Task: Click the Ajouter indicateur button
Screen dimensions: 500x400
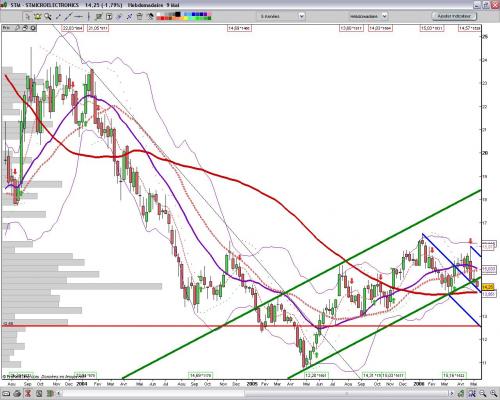Action: click(454, 16)
